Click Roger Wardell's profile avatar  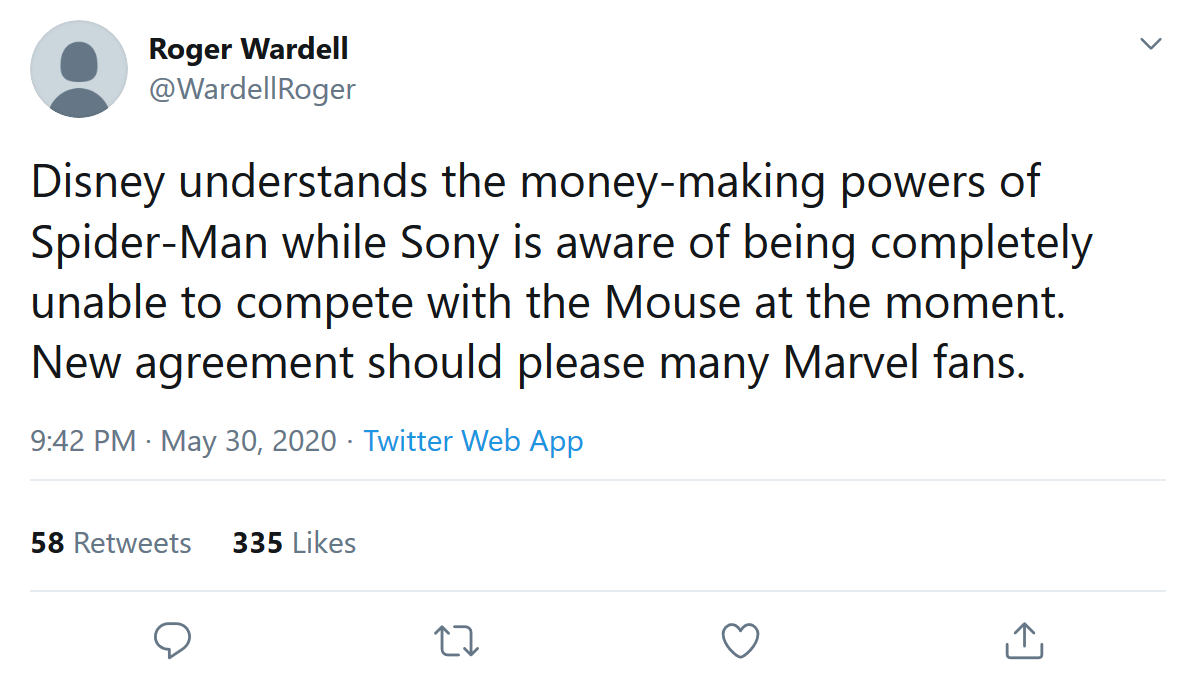point(79,69)
